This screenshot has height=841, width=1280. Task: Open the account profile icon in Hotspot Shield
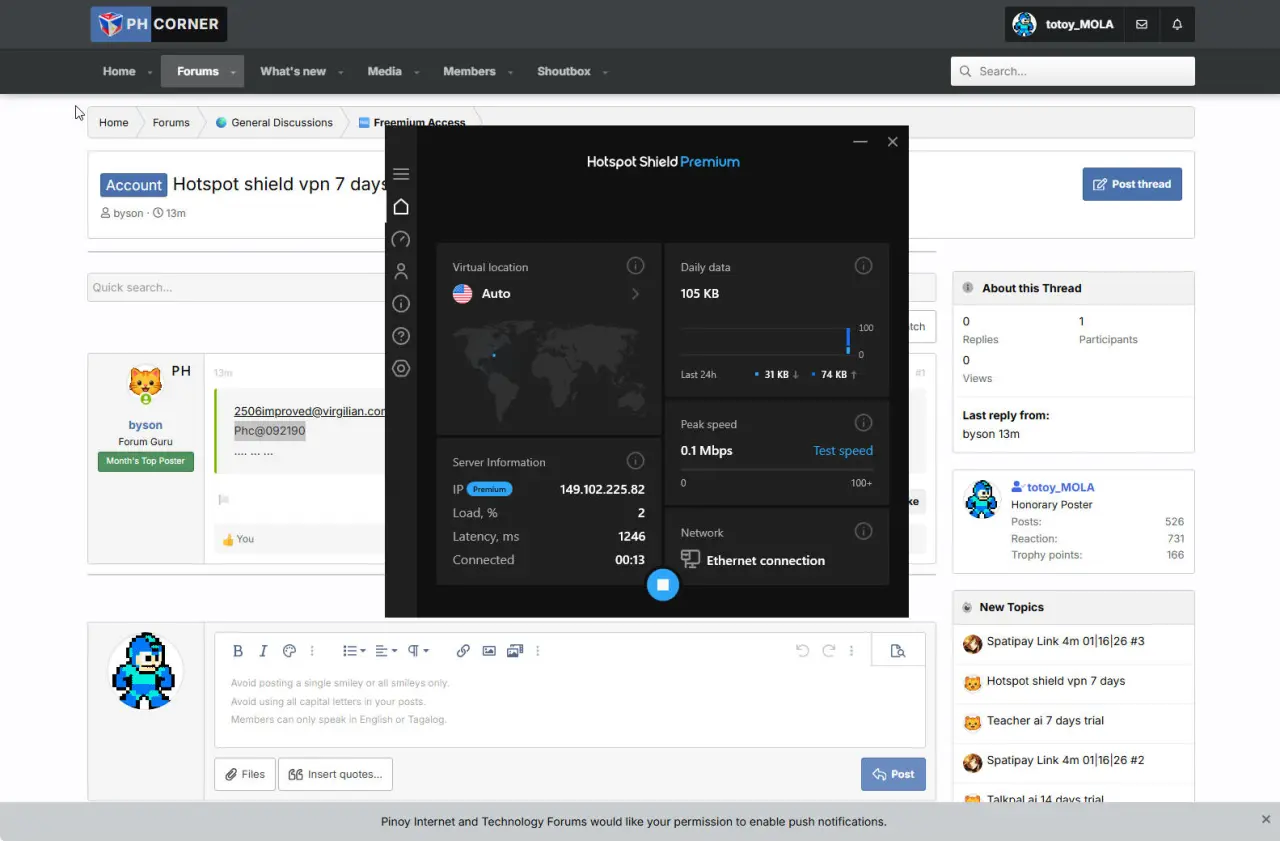401,271
